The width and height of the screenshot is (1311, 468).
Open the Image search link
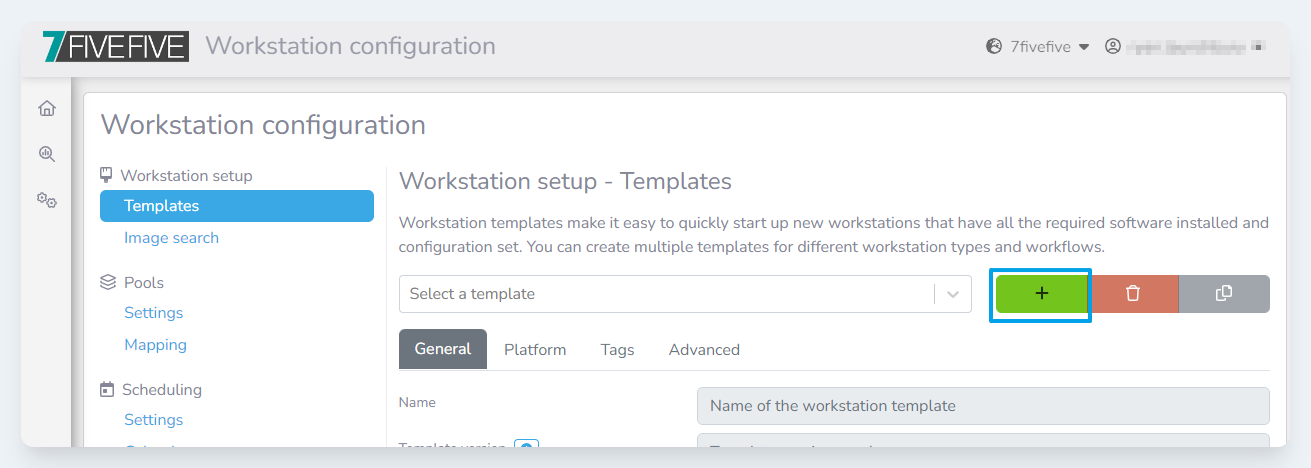click(x=171, y=238)
